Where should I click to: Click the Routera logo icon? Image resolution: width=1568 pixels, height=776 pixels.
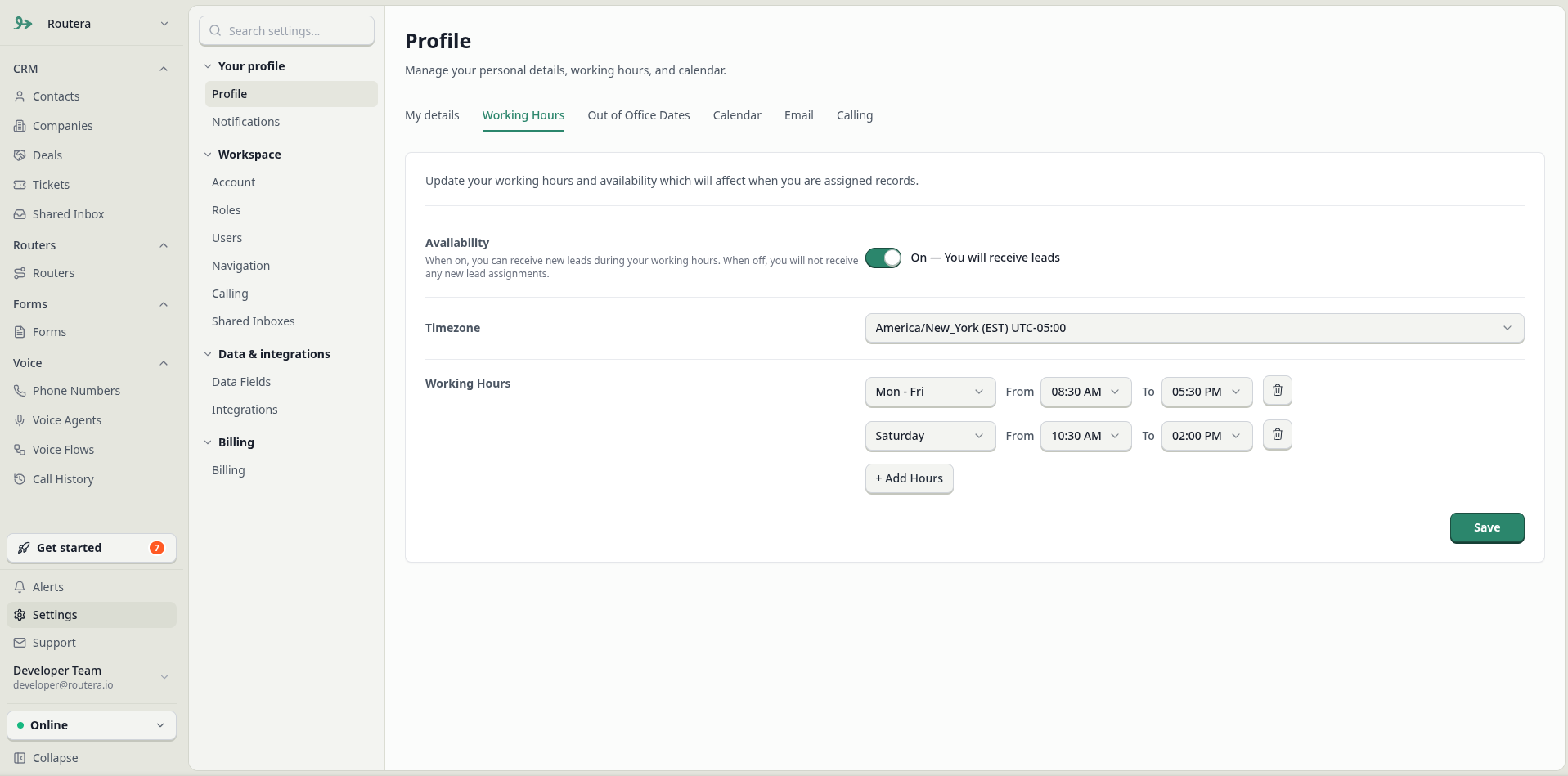point(23,24)
